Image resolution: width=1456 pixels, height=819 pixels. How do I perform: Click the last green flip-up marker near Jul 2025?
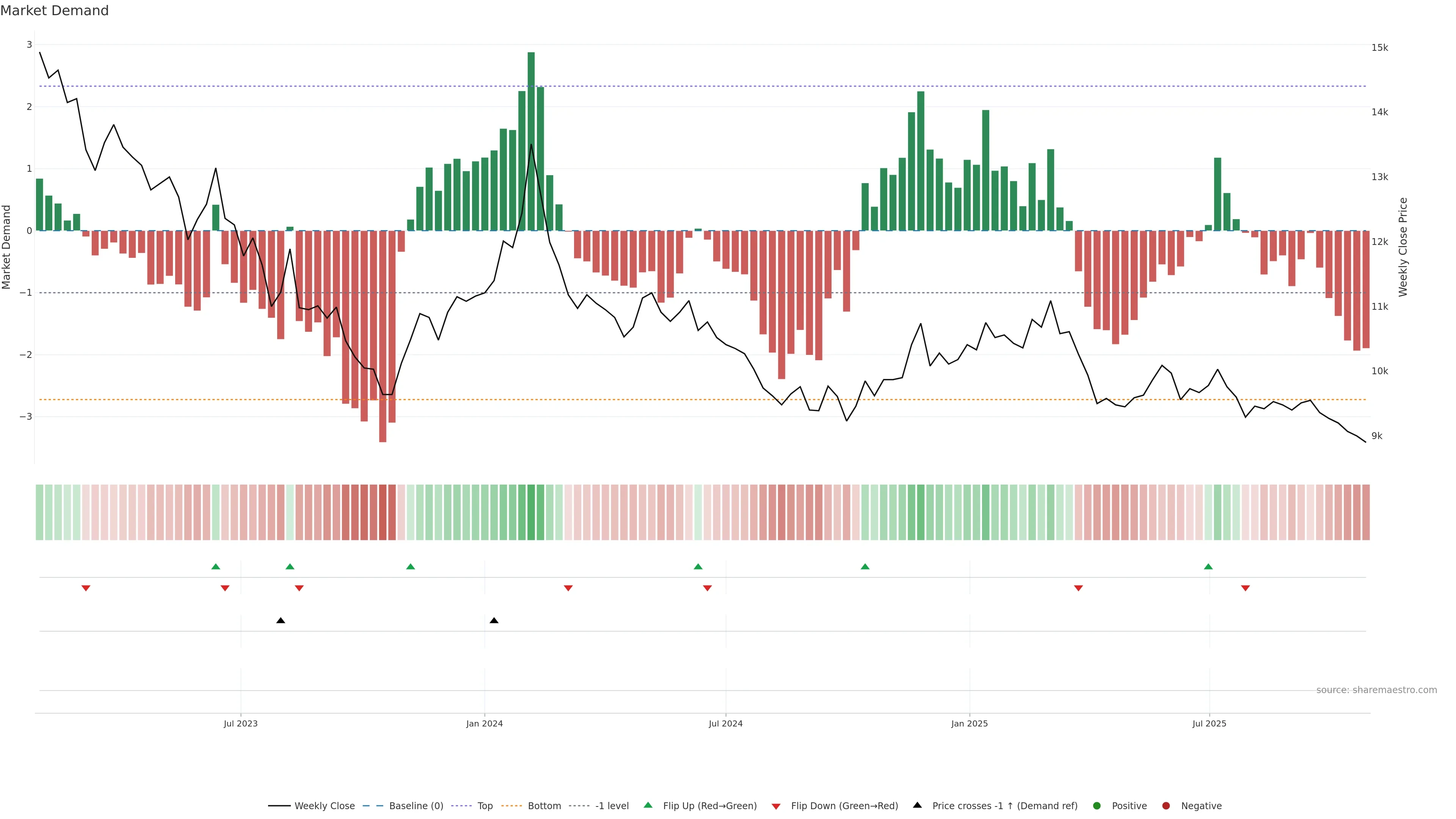click(x=1208, y=567)
